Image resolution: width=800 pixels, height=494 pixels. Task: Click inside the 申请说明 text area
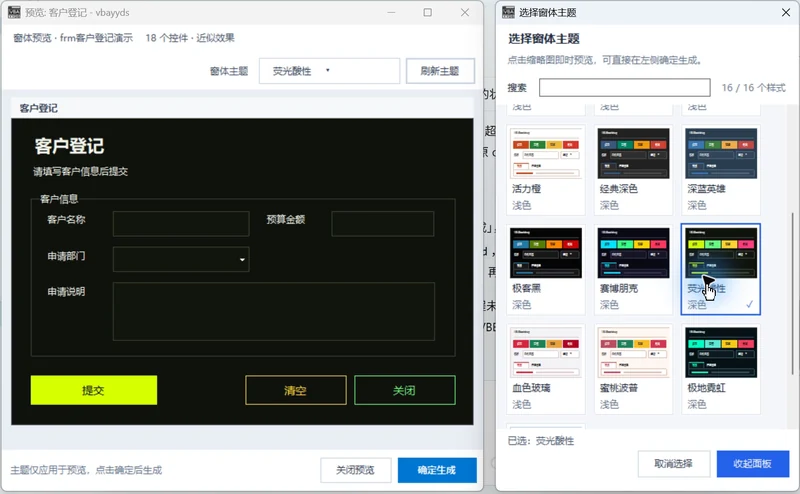(x=273, y=311)
